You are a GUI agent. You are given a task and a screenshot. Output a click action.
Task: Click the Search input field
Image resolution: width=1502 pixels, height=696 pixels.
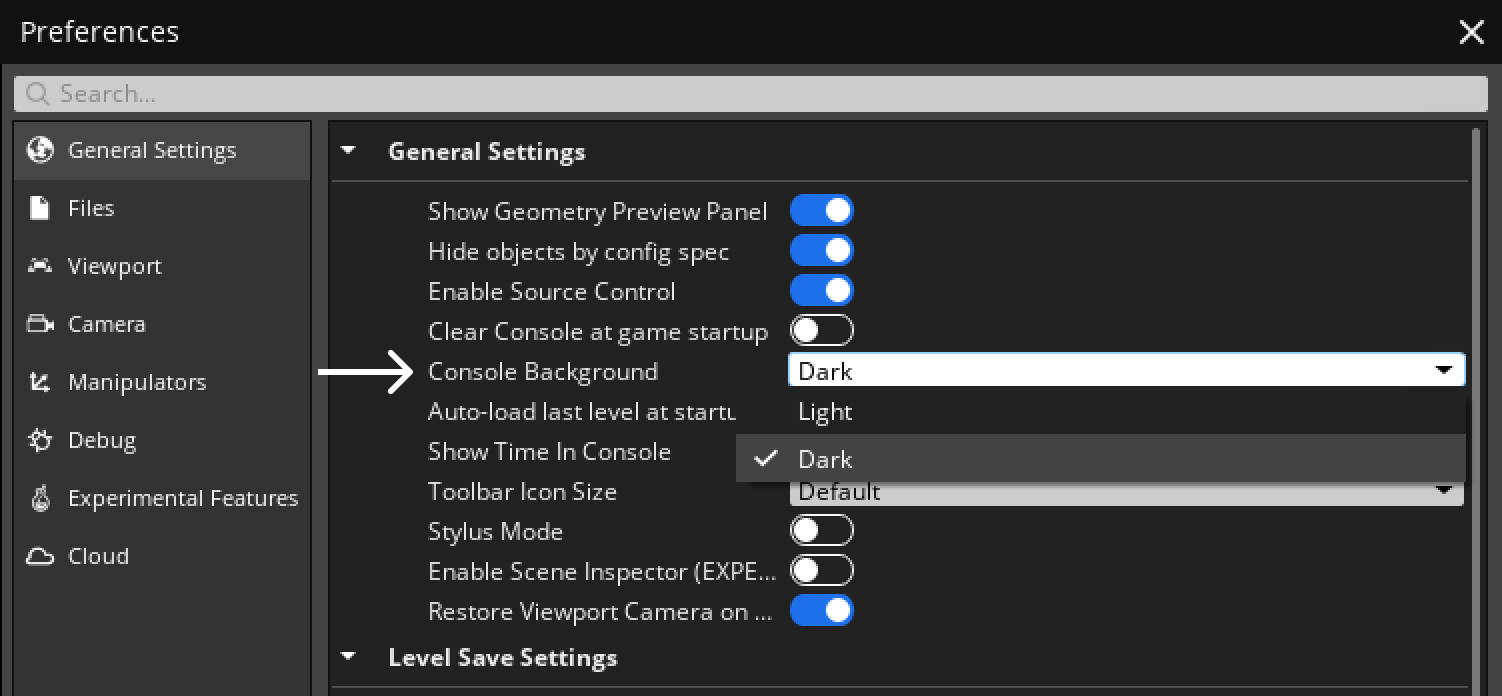[400, 93]
